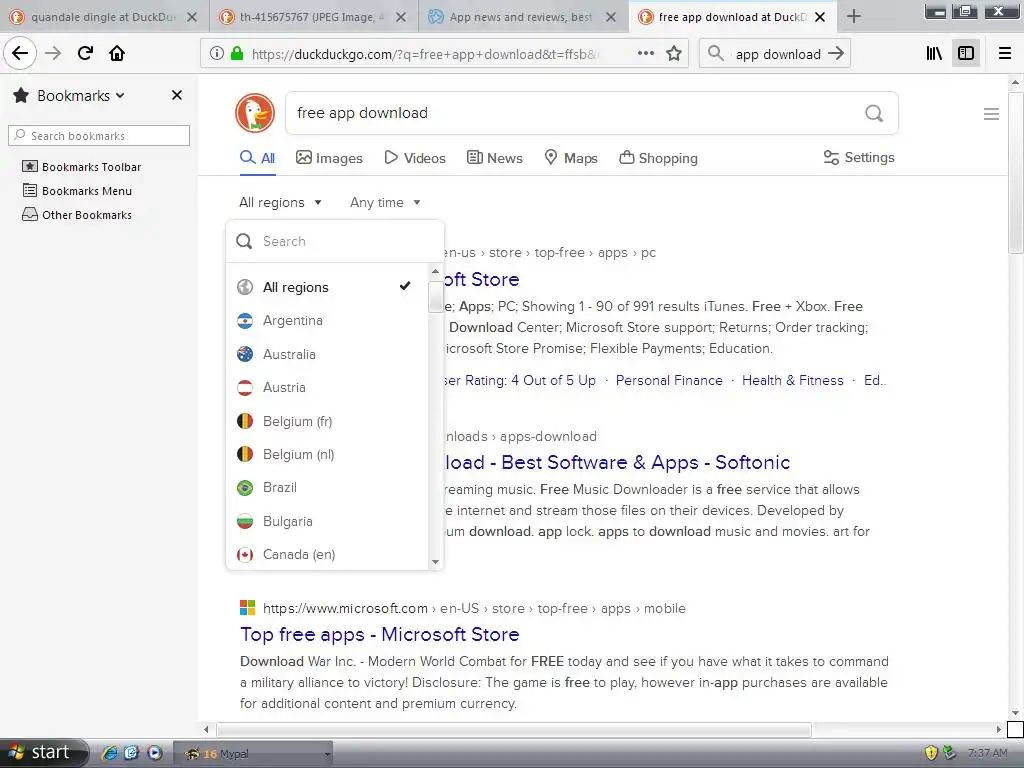Screen dimensions: 1024x768
Task: Click the DuckDuckGo search magnifier button
Action: click(x=874, y=114)
